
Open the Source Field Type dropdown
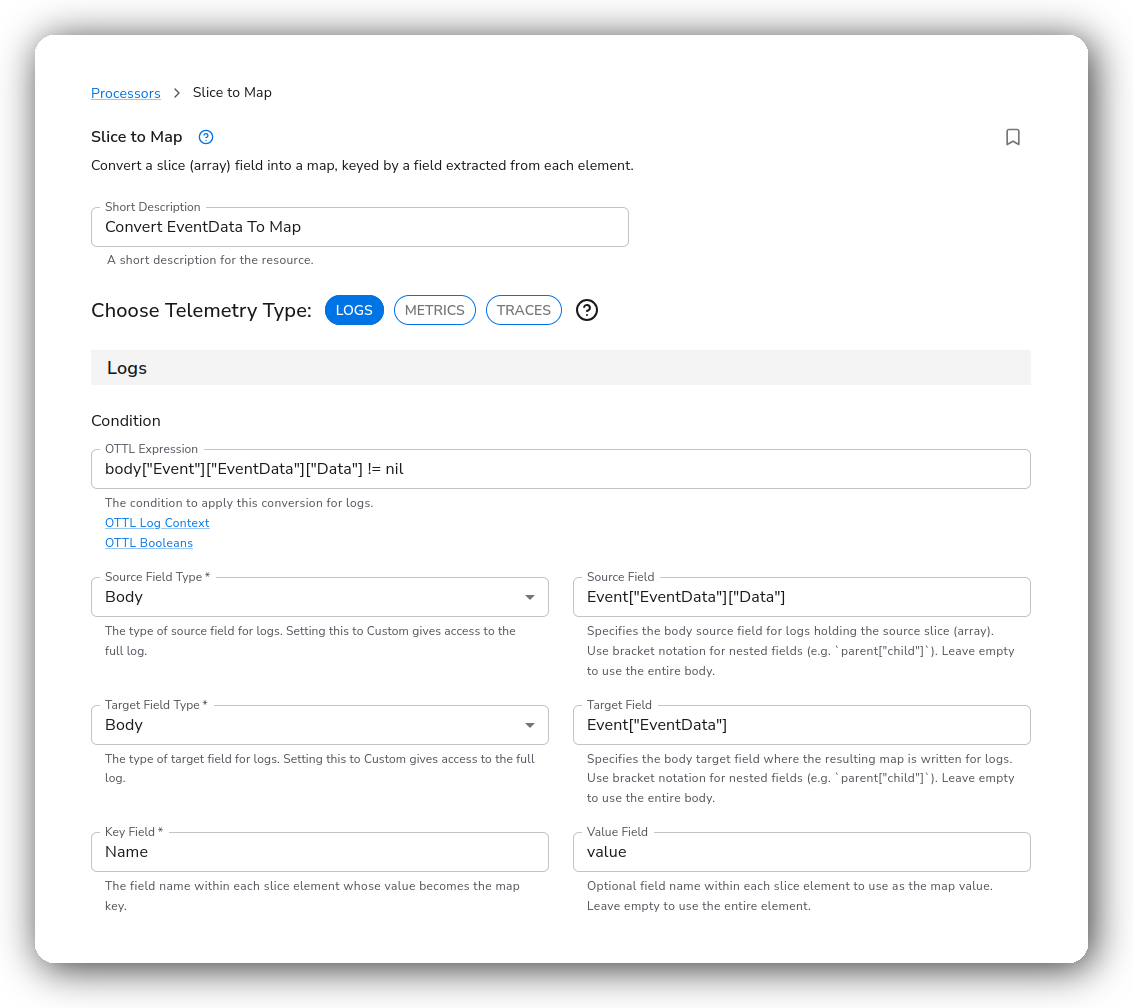(319, 597)
